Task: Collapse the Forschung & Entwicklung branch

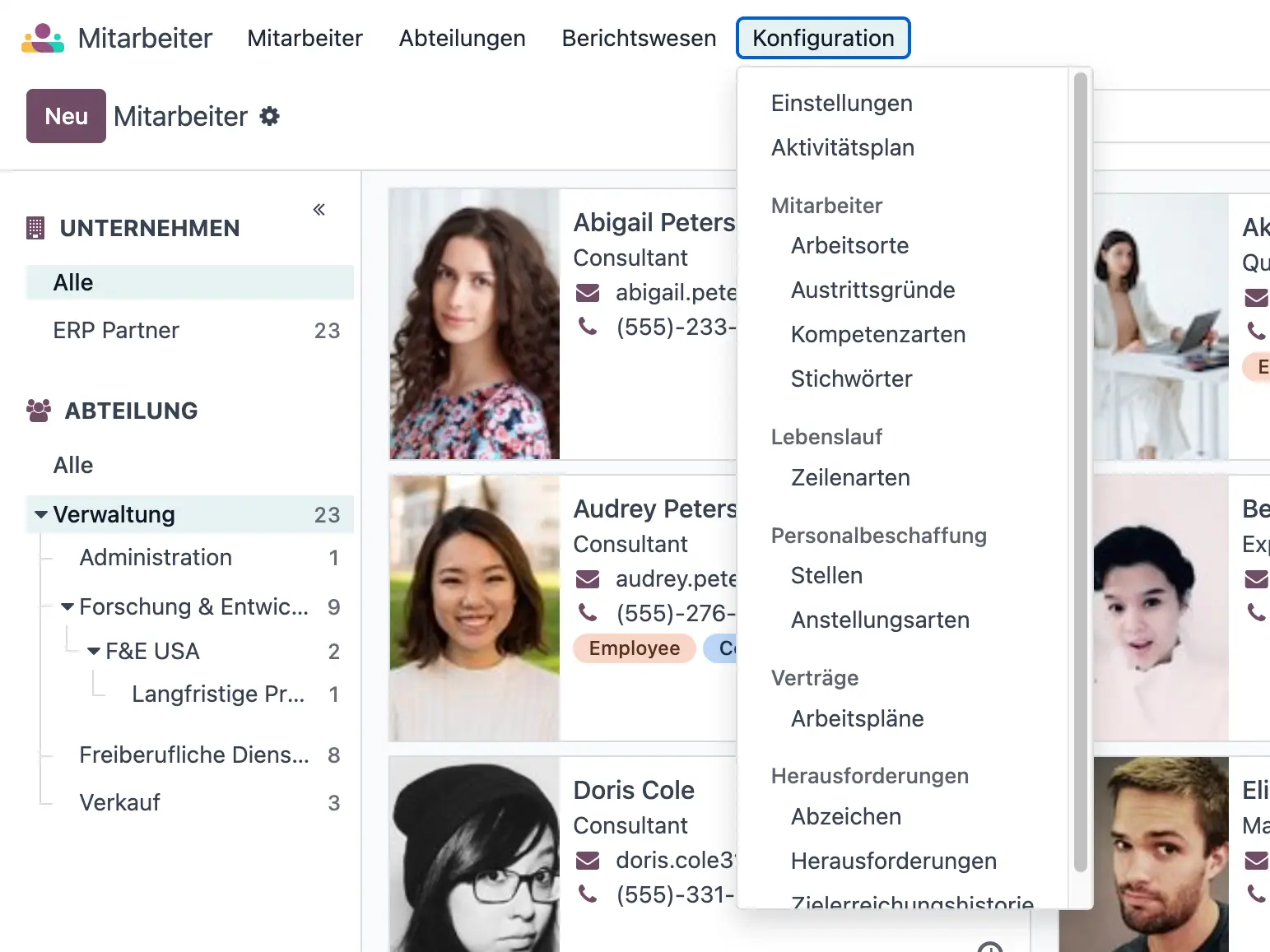Action: 67,606
